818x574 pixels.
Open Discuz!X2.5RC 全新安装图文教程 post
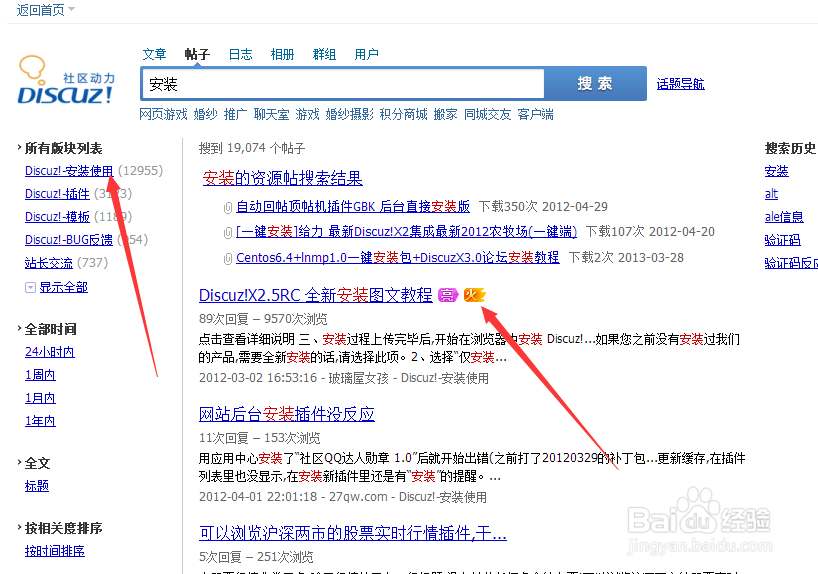click(316, 295)
